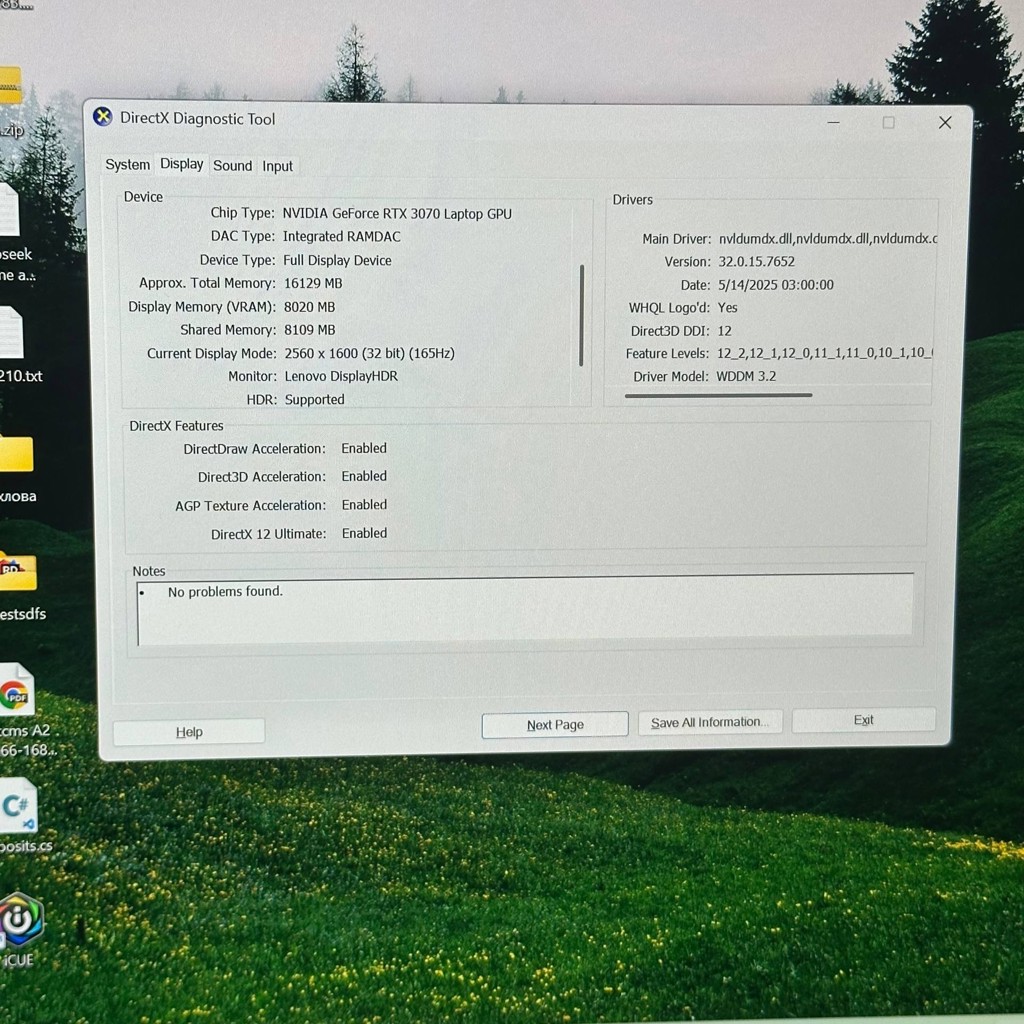Click AGP Texture Acceleration 'Enabled' value
1024x1024 pixels.
[364, 505]
